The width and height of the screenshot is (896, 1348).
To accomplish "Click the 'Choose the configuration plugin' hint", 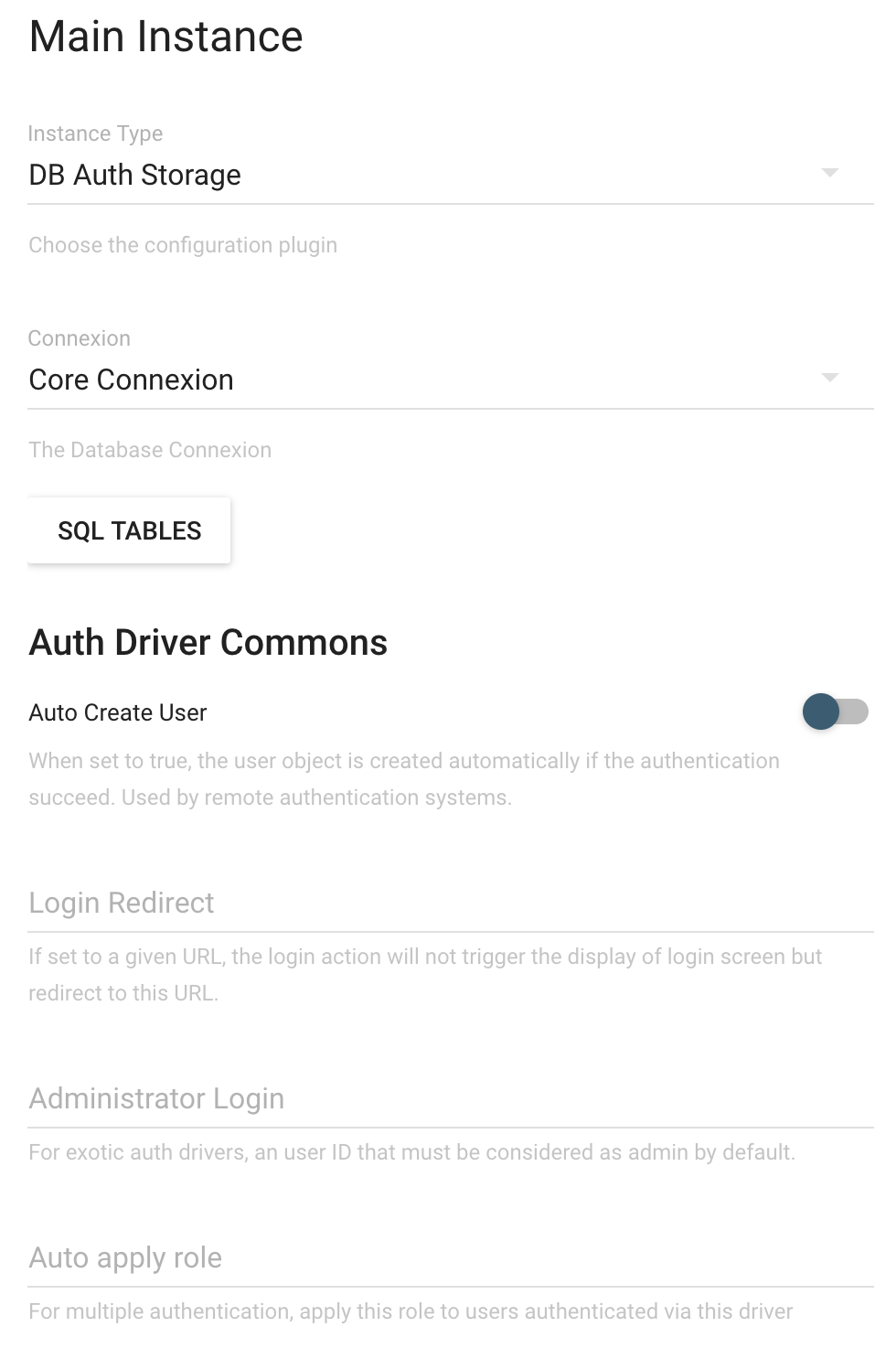I will tap(183, 245).
